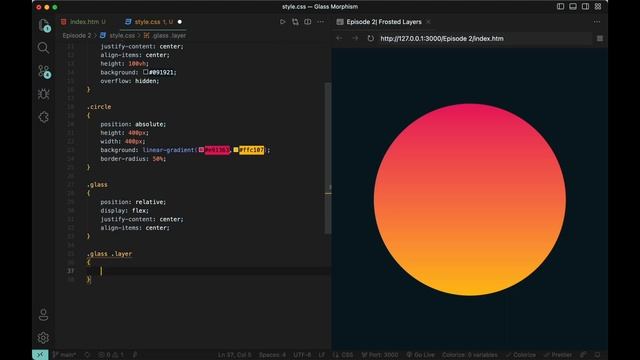Click the editor vertical scrollbar
Screen dimensions: 640x360
pos(328,158)
